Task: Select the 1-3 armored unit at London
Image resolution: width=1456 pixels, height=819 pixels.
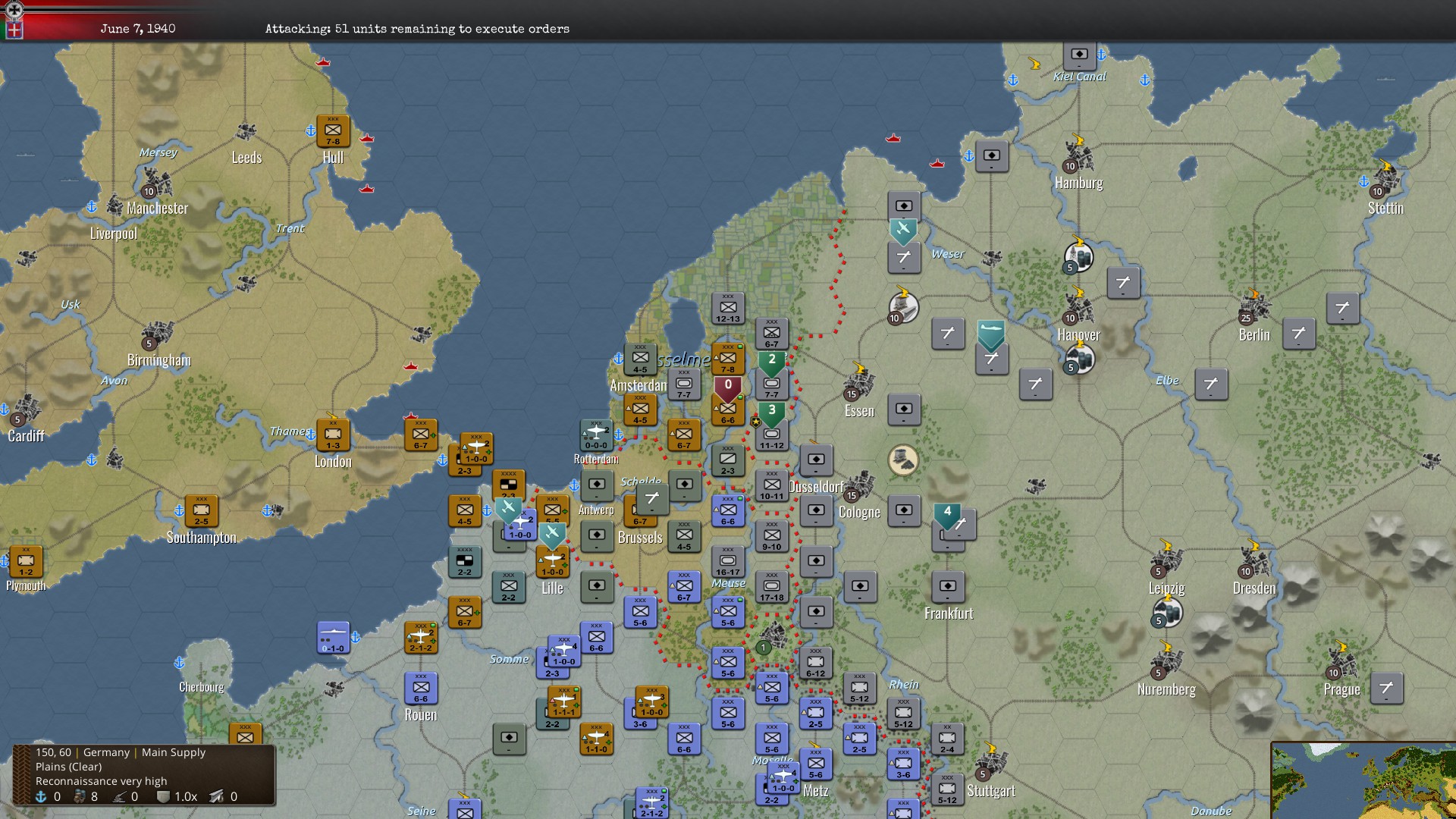Action: click(333, 435)
